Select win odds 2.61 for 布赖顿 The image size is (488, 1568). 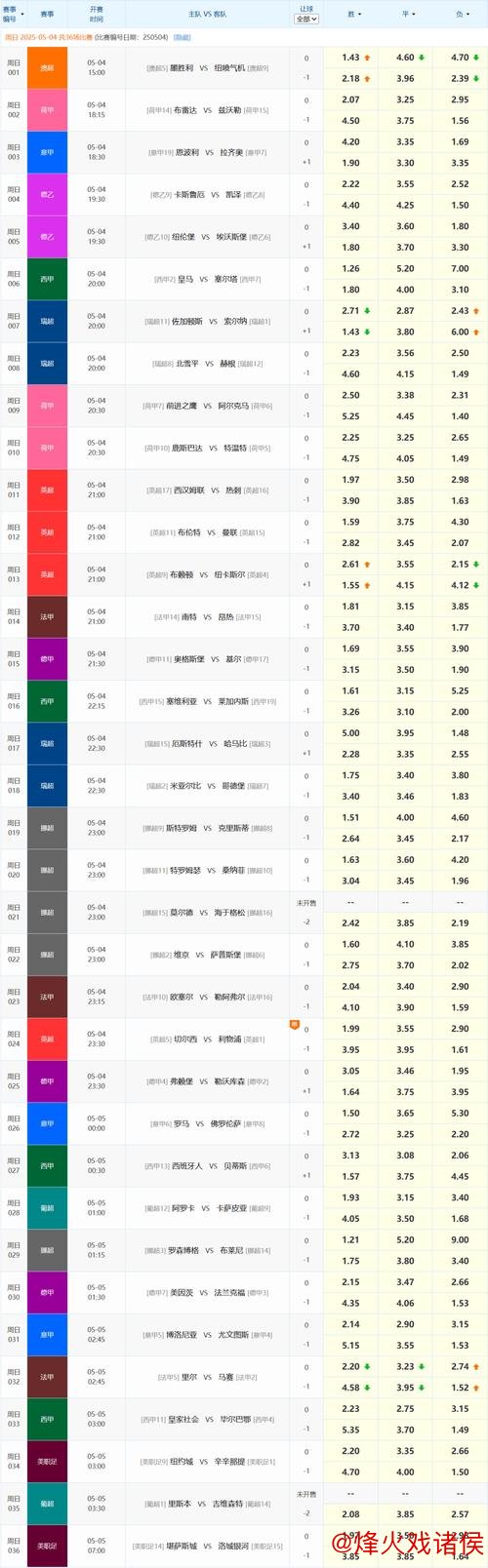(351, 564)
